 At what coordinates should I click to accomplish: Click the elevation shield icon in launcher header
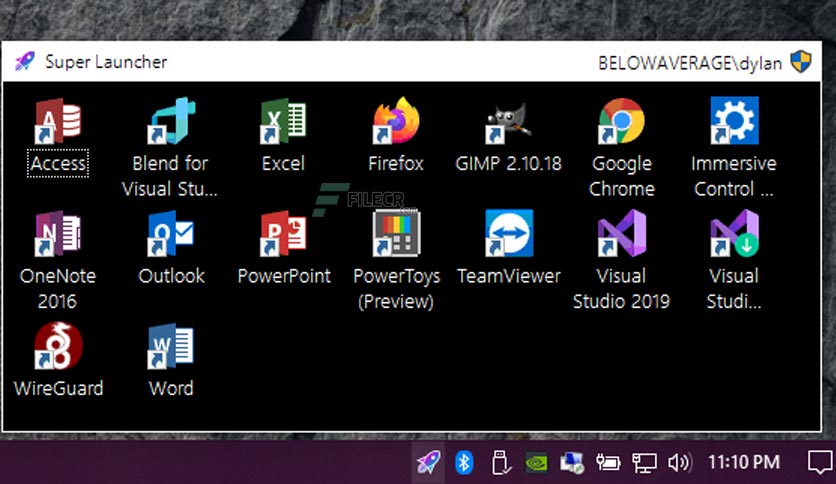(x=800, y=62)
